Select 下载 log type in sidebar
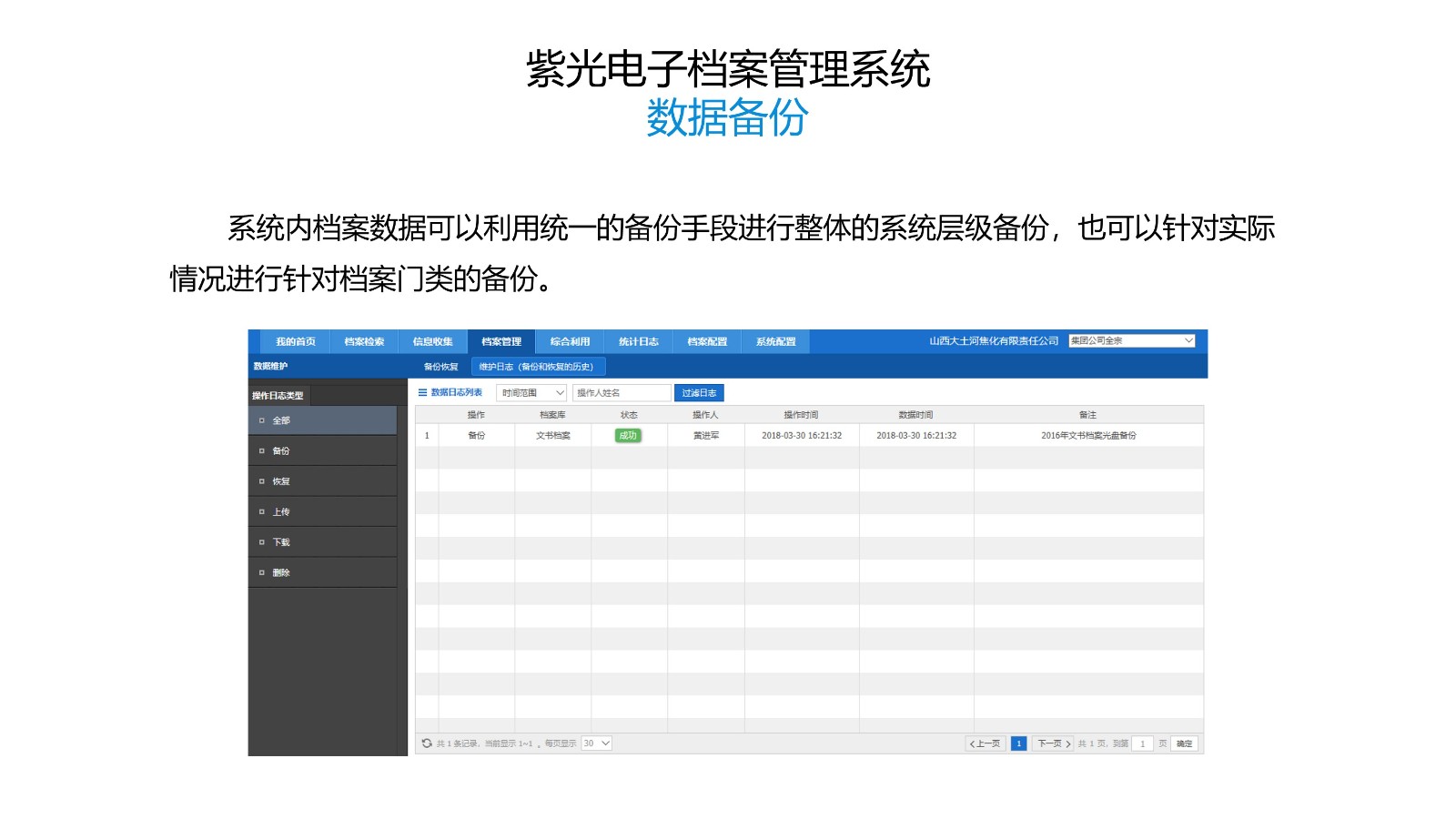1456x819 pixels. pyautogui.click(x=323, y=542)
